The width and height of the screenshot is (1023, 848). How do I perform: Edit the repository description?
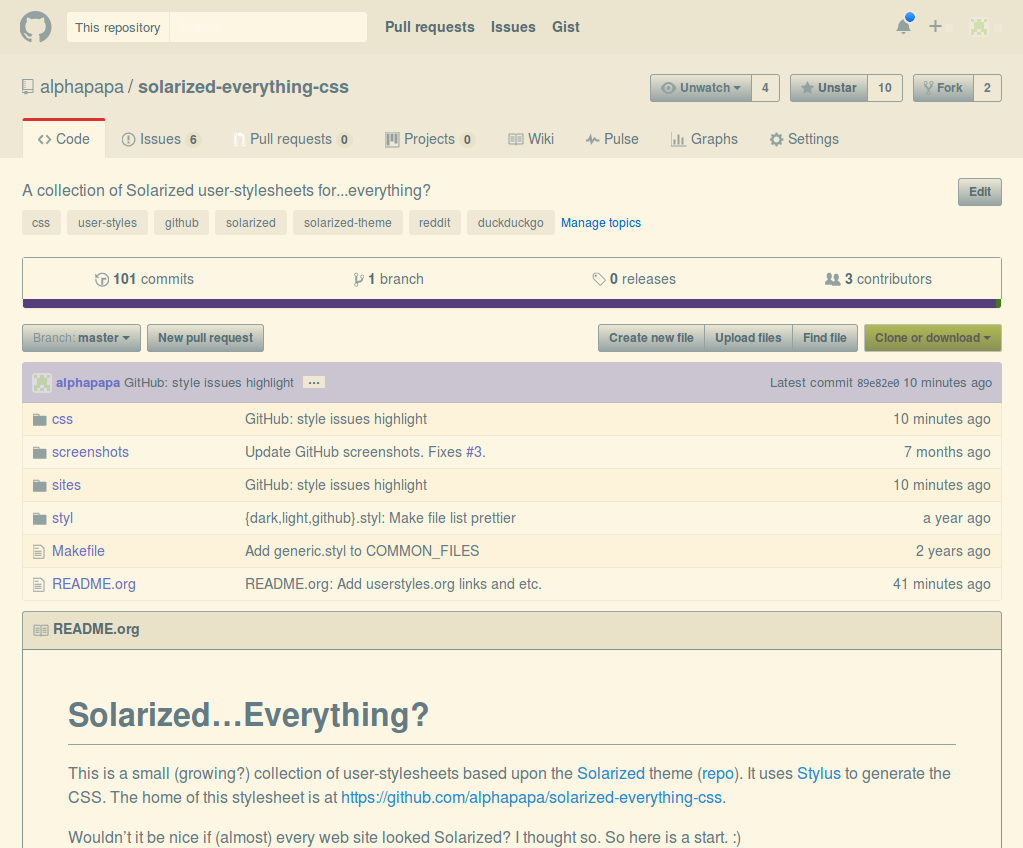pos(979,192)
